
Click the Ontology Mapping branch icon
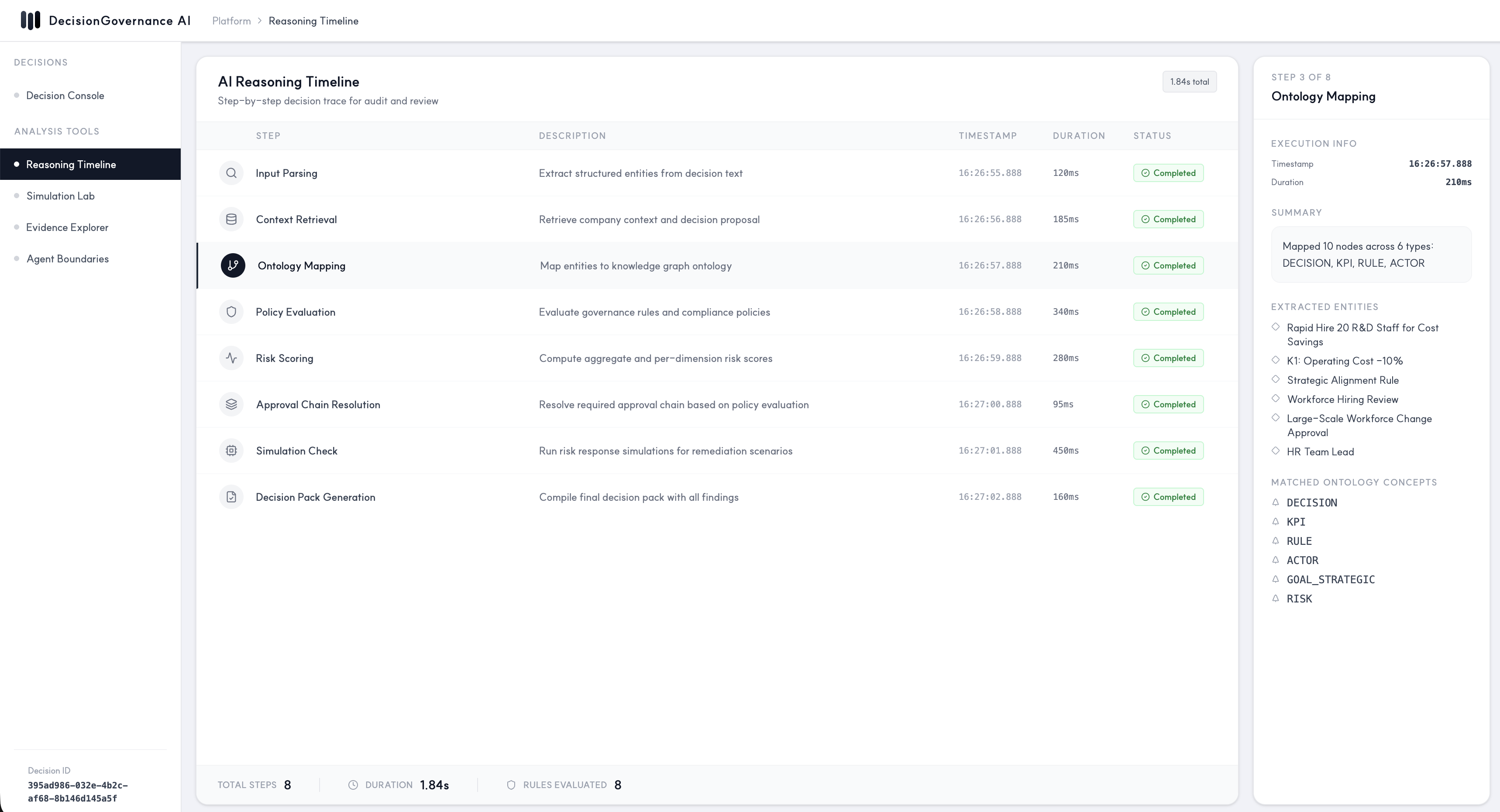pos(233,265)
